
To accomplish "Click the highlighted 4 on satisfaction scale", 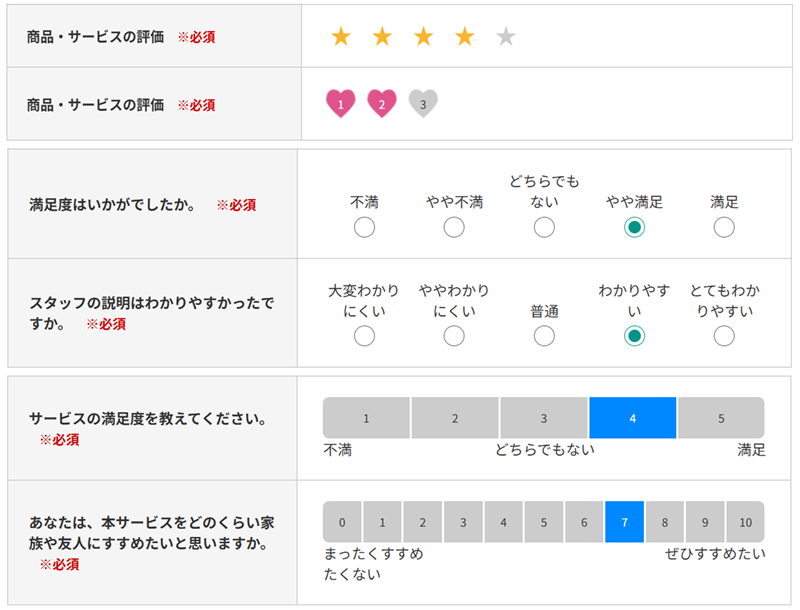I will coord(633,418).
